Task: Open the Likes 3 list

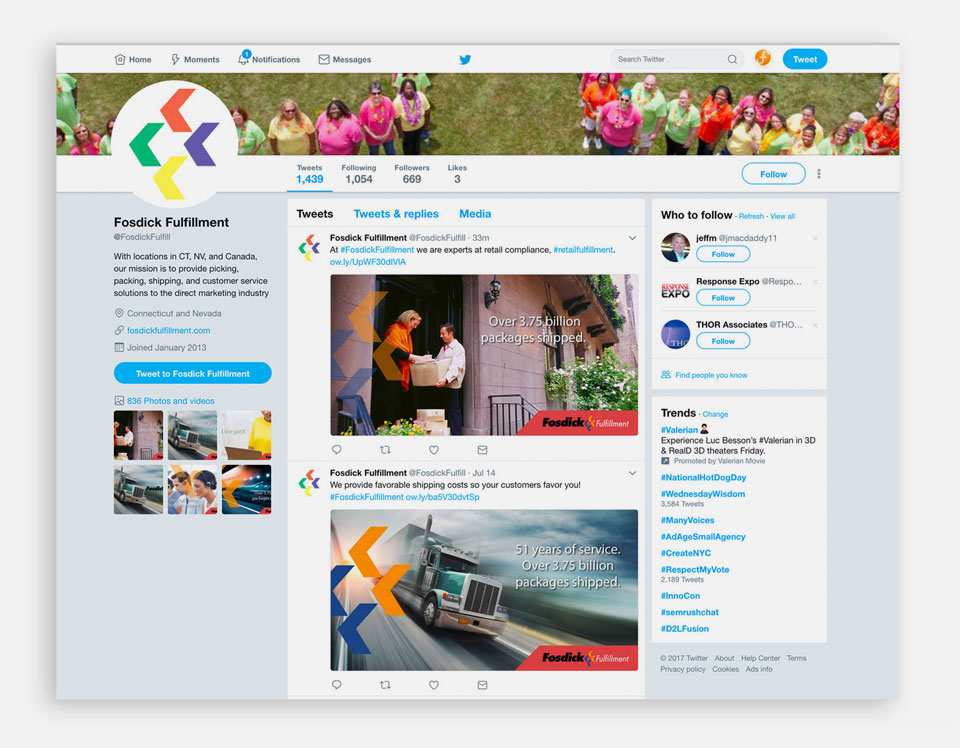Action: pos(457,174)
